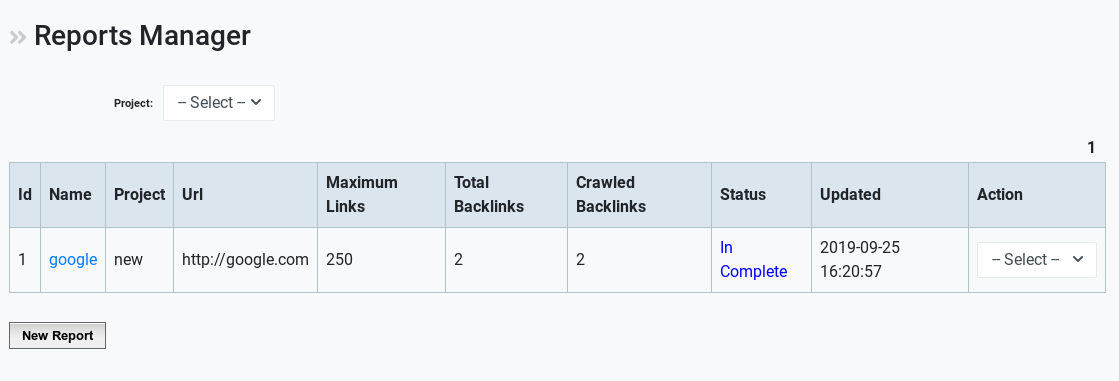Select page number 1 in pagination
The width and height of the screenshot is (1119, 381).
click(1091, 148)
